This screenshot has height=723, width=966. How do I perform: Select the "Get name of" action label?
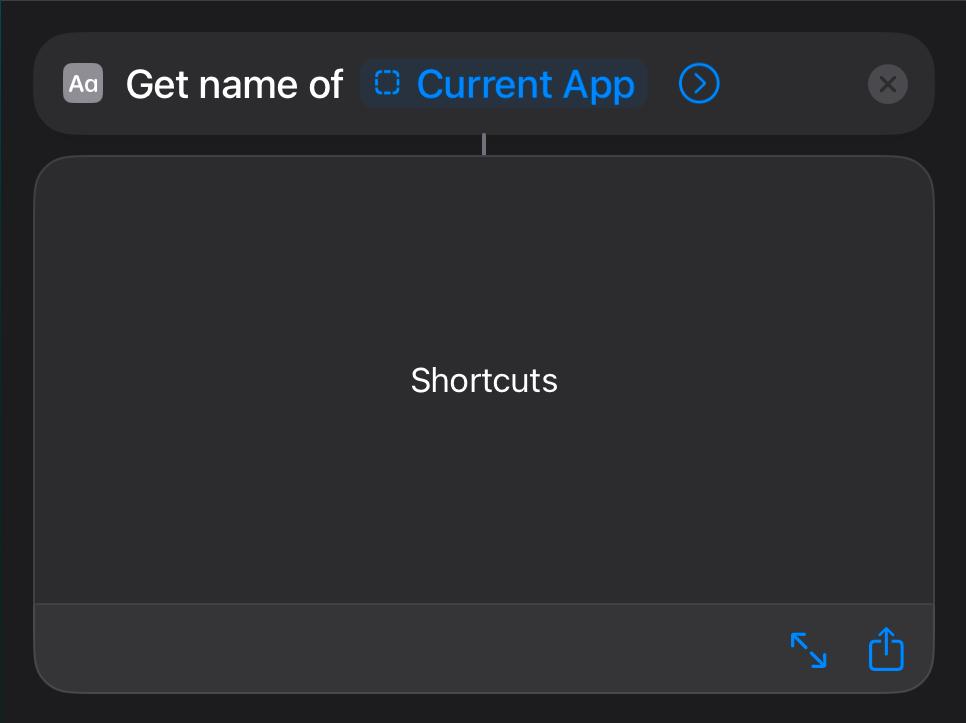pyautogui.click(x=234, y=84)
